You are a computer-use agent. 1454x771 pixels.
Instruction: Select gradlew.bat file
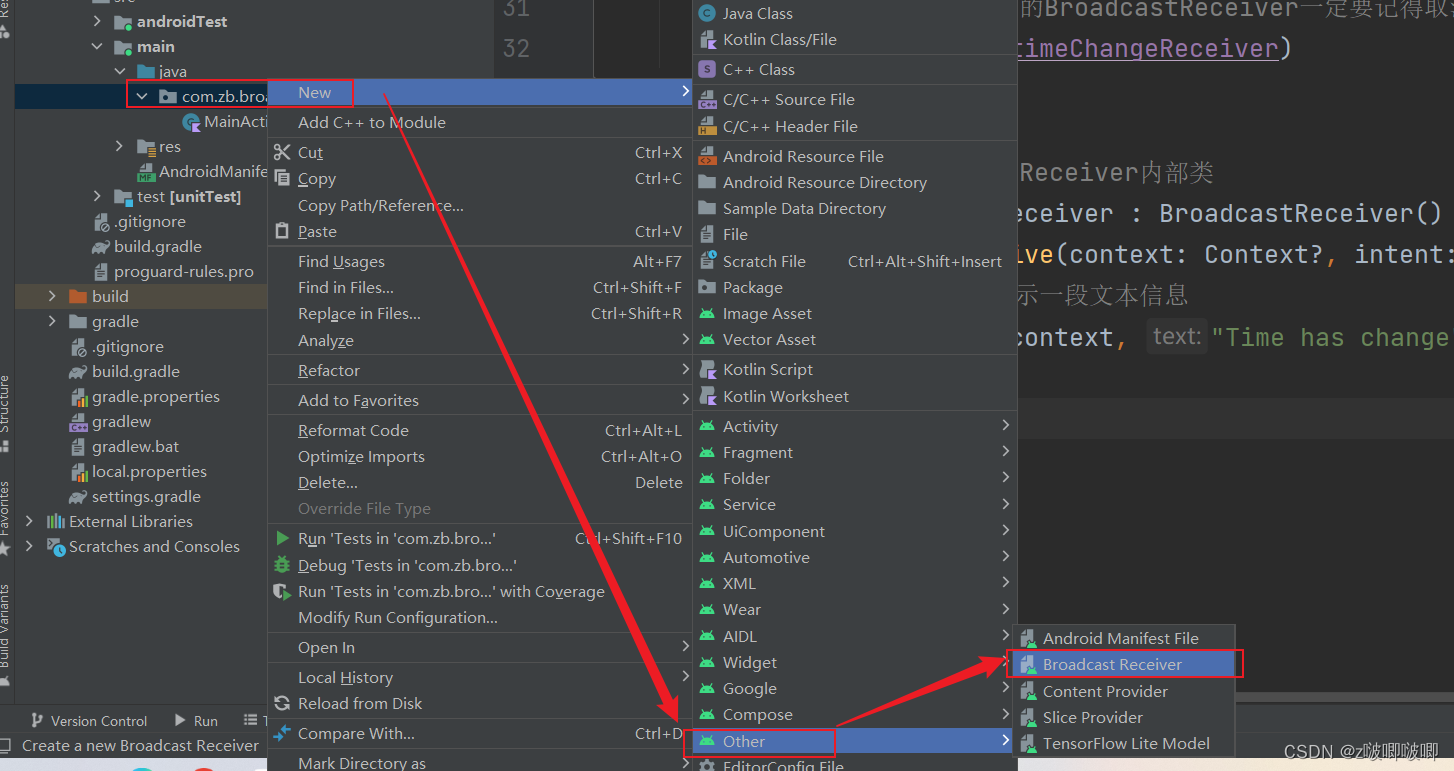pyautogui.click(x=125, y=446)
